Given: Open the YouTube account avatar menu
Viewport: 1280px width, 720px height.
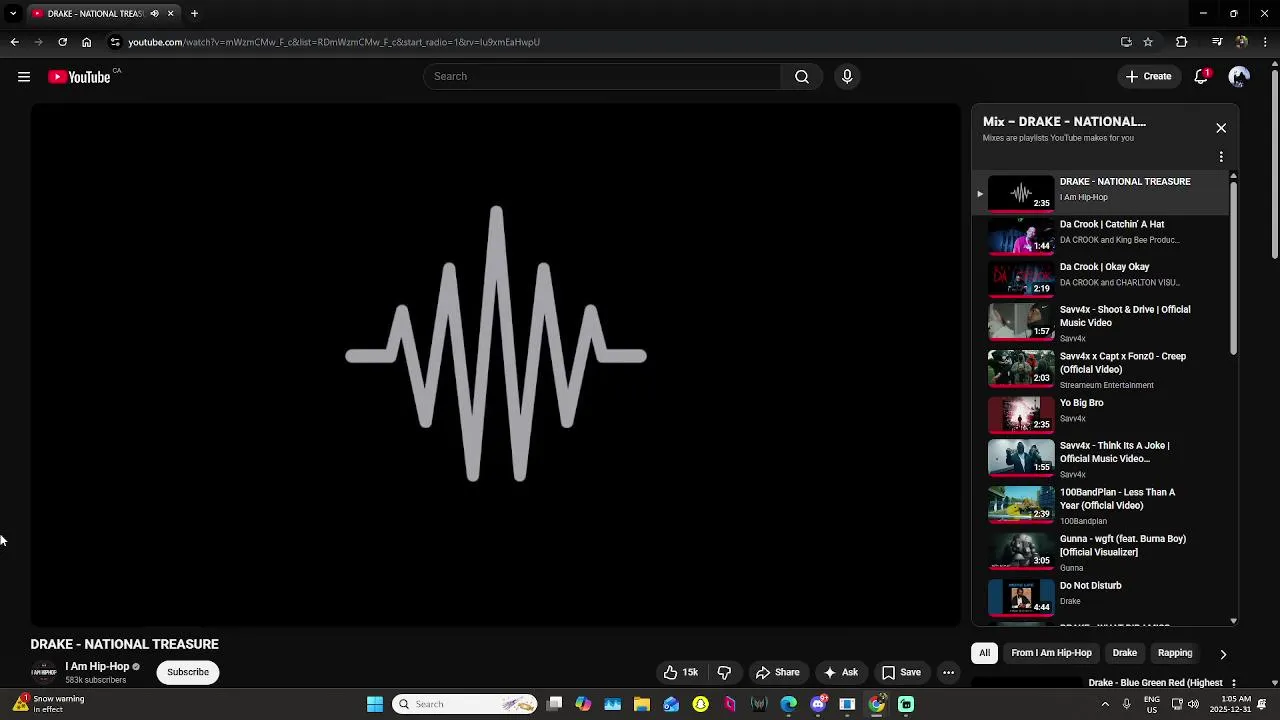Looking at the screenshot, I should tap(1239, 77).
